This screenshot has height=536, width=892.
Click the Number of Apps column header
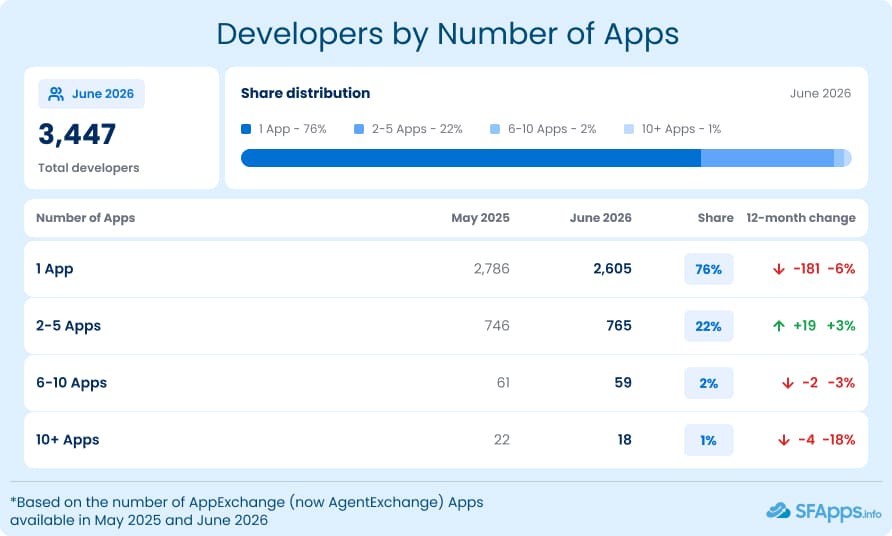click(x=85, y=218)
